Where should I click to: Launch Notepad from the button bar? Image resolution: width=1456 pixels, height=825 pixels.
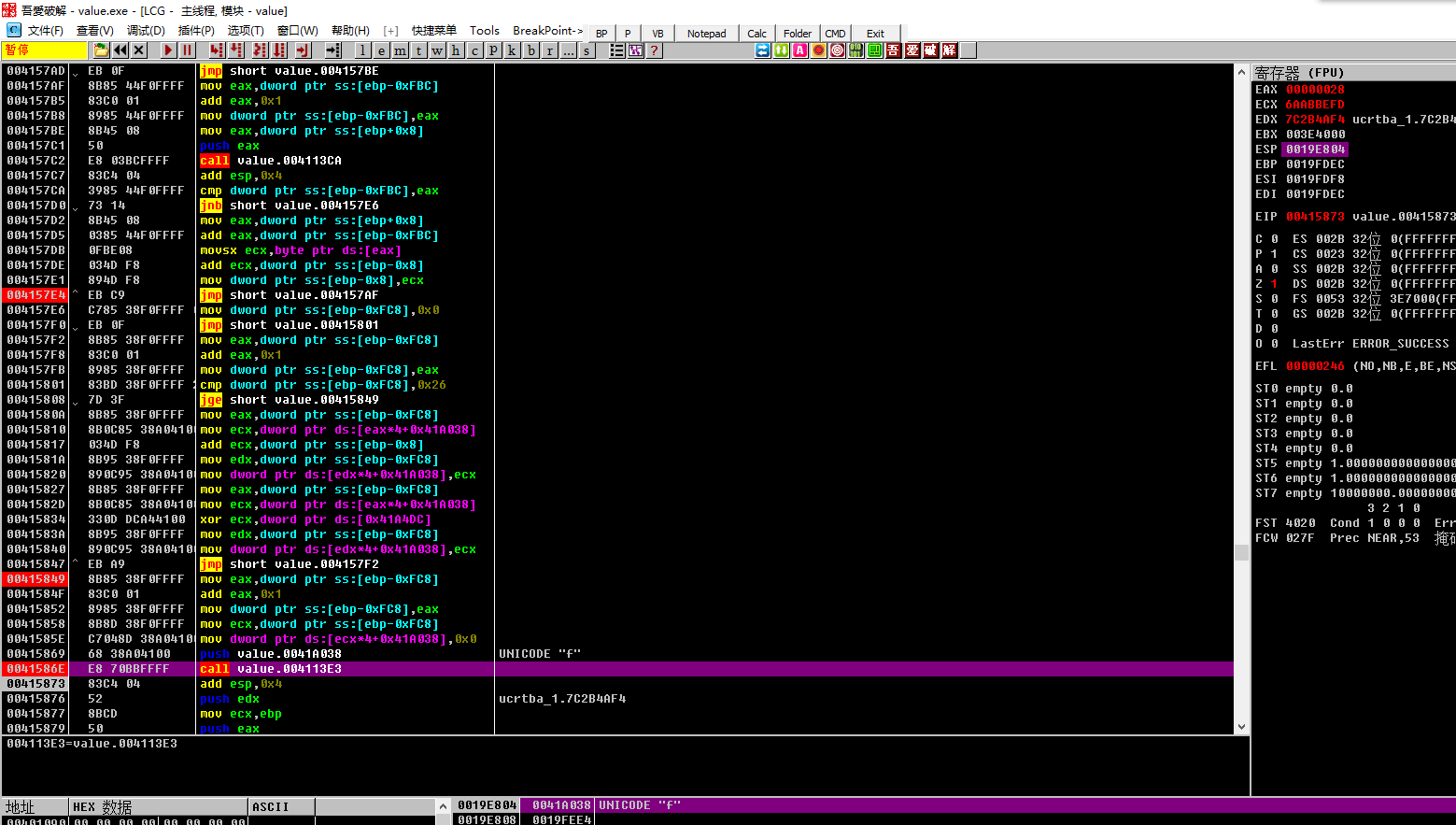[707, 33]
